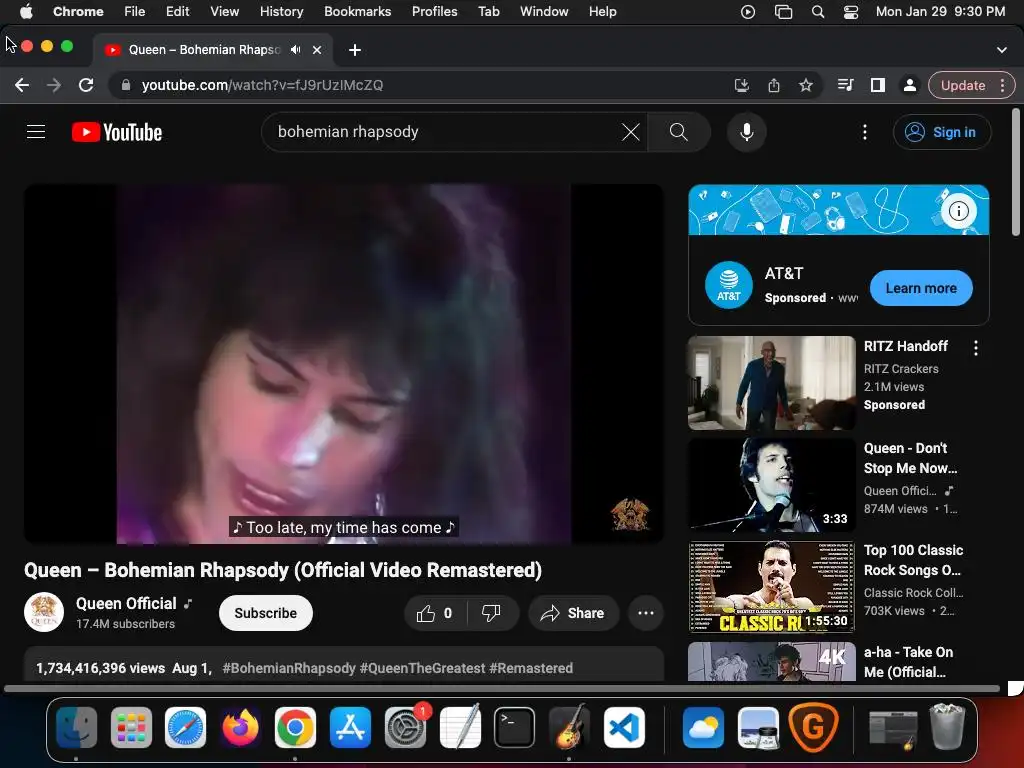The width and height of the screenshot is (1024, 768).
Task: Like the Bohemian Rhapsody video
Action: [435, 613]
